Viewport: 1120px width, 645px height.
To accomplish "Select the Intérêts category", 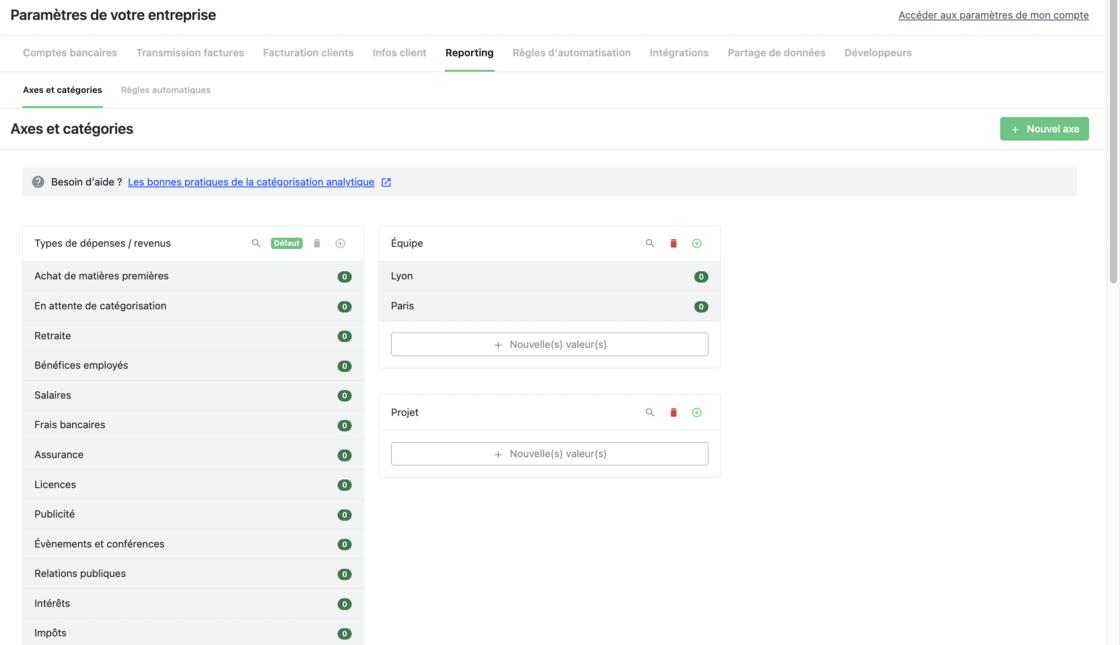I will [x=193, y=604].
